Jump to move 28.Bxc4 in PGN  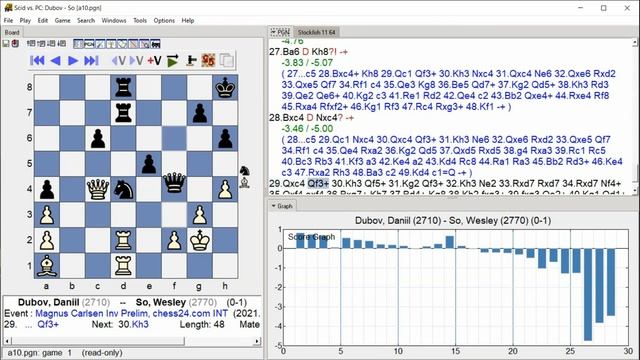pos(287,118)
